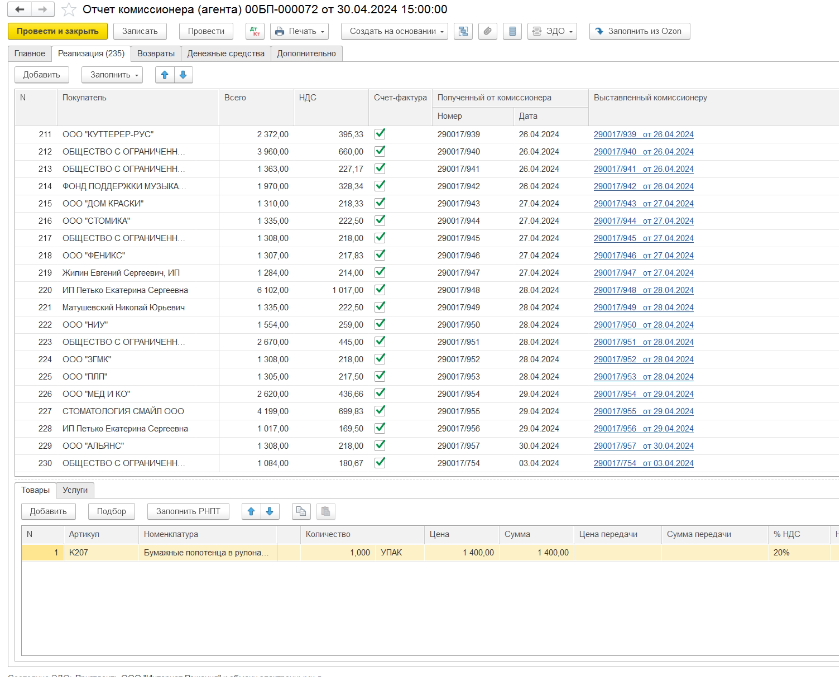
Task: Move goods row down in Товары toolbar
Action: 269,511
